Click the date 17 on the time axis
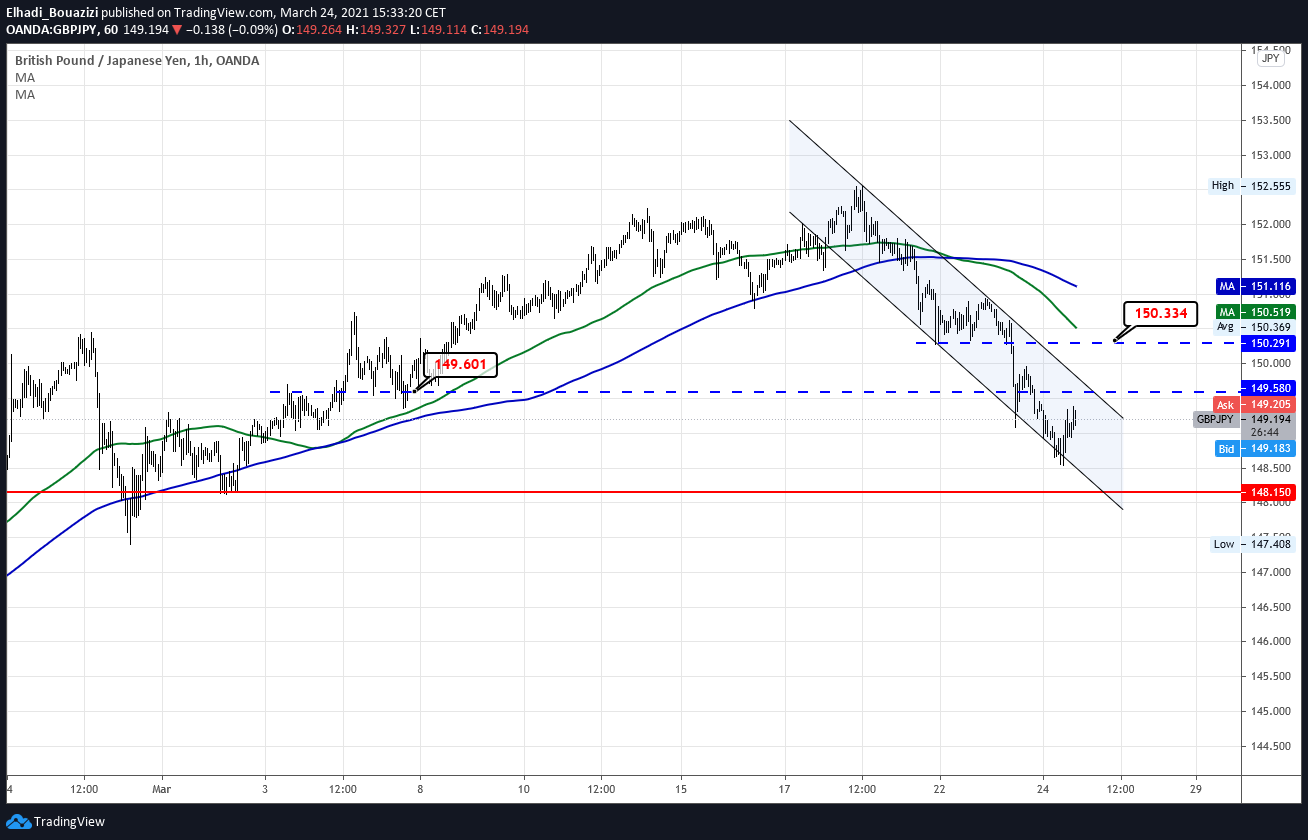The width and height of the screenshot is (1308, 840). [784, 789]
